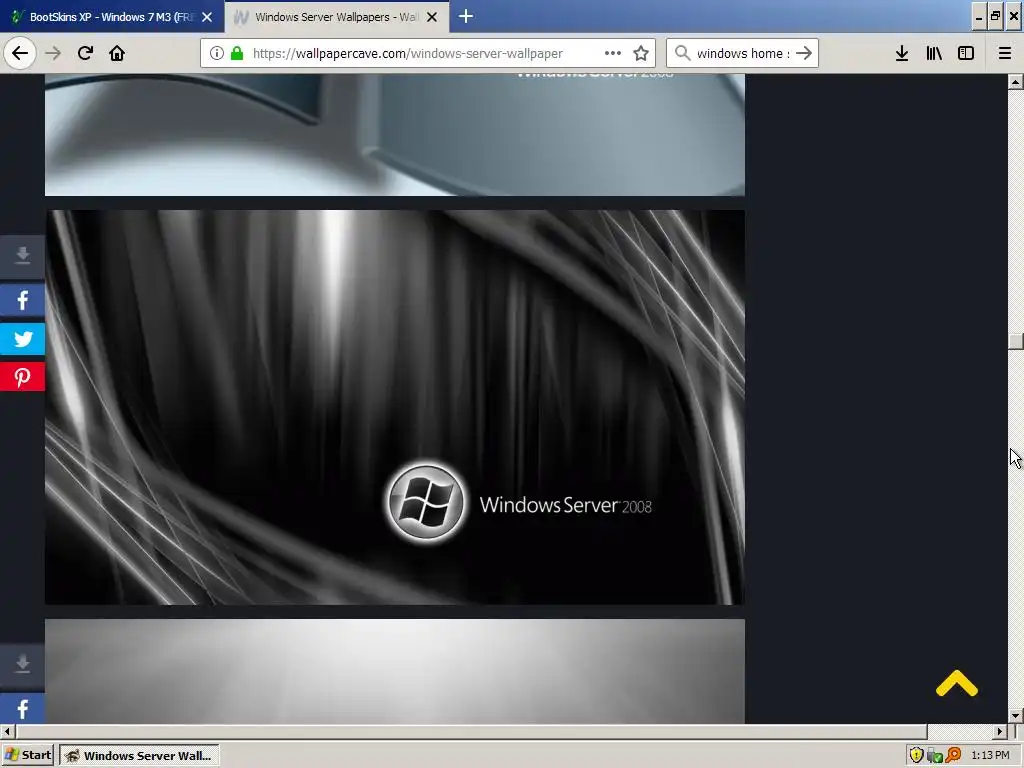Open page actions three-dot menu
Image resolution: width=1024 pixels, height=768 pixels.
pos(613,53)
